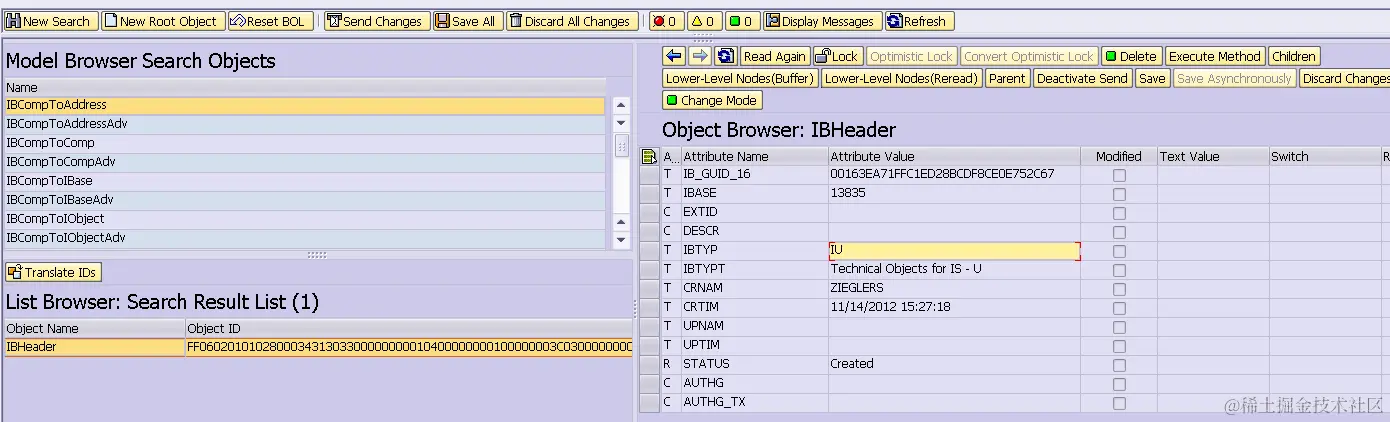Viewport: 1390px width, 422px height.
Task: Click IBTYPT value Technical Objects for IS - U
Action: pos(955,269)
